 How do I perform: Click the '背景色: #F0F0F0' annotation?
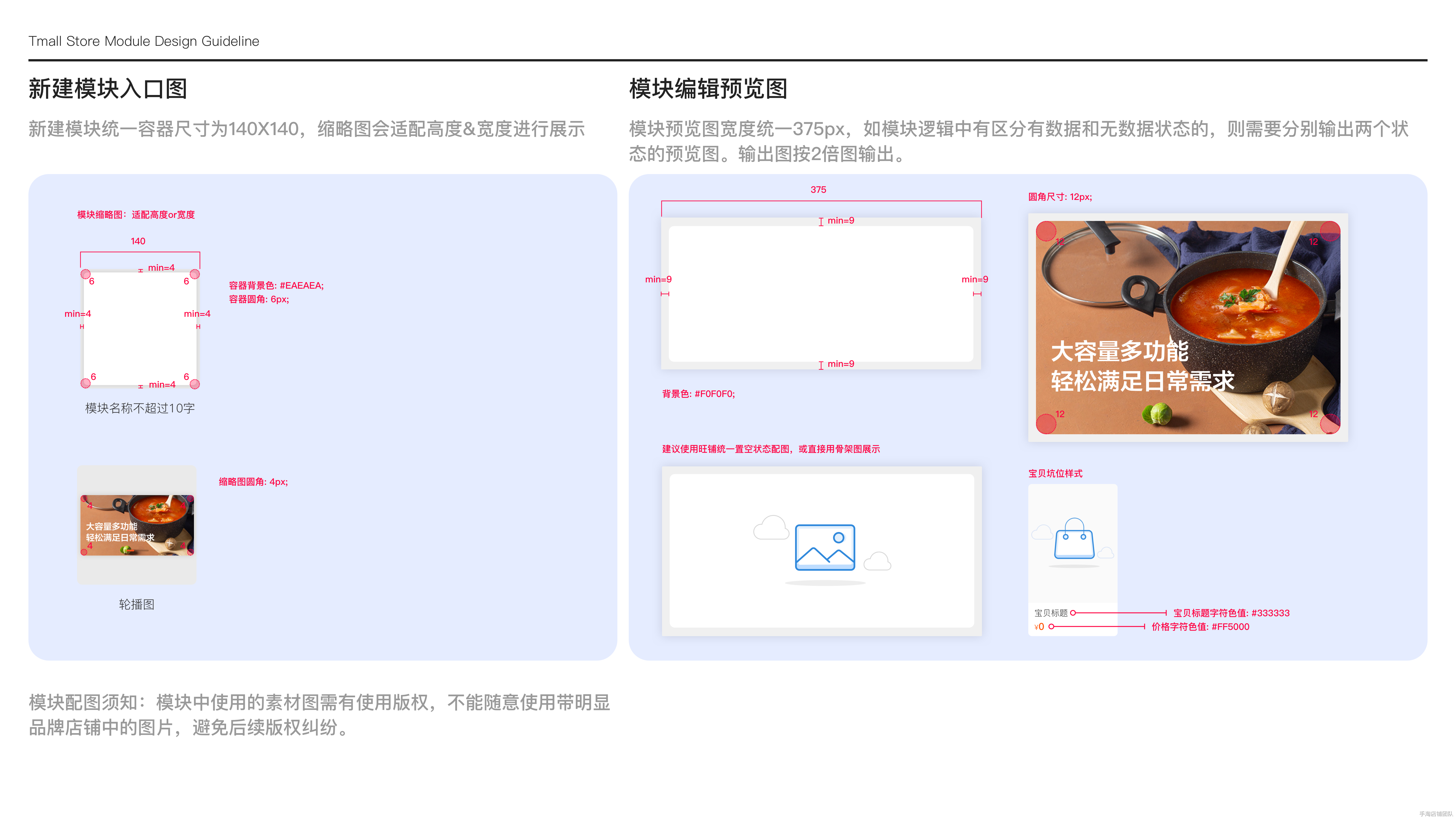pyautogui.click(x=698, y=394)
